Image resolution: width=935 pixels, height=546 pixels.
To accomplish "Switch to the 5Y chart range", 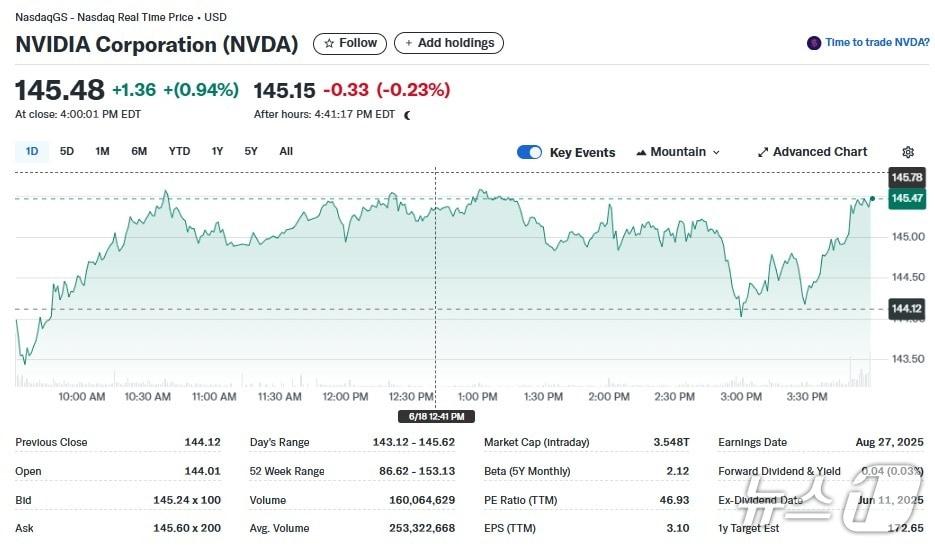I will coord(251,151).
